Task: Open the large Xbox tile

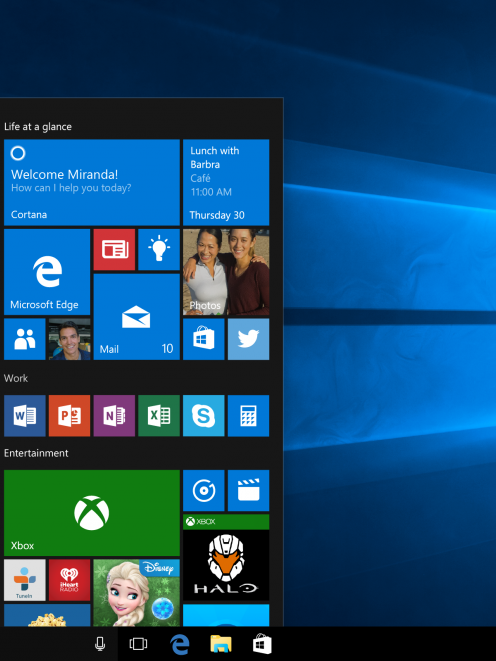Action: (92, 513)
